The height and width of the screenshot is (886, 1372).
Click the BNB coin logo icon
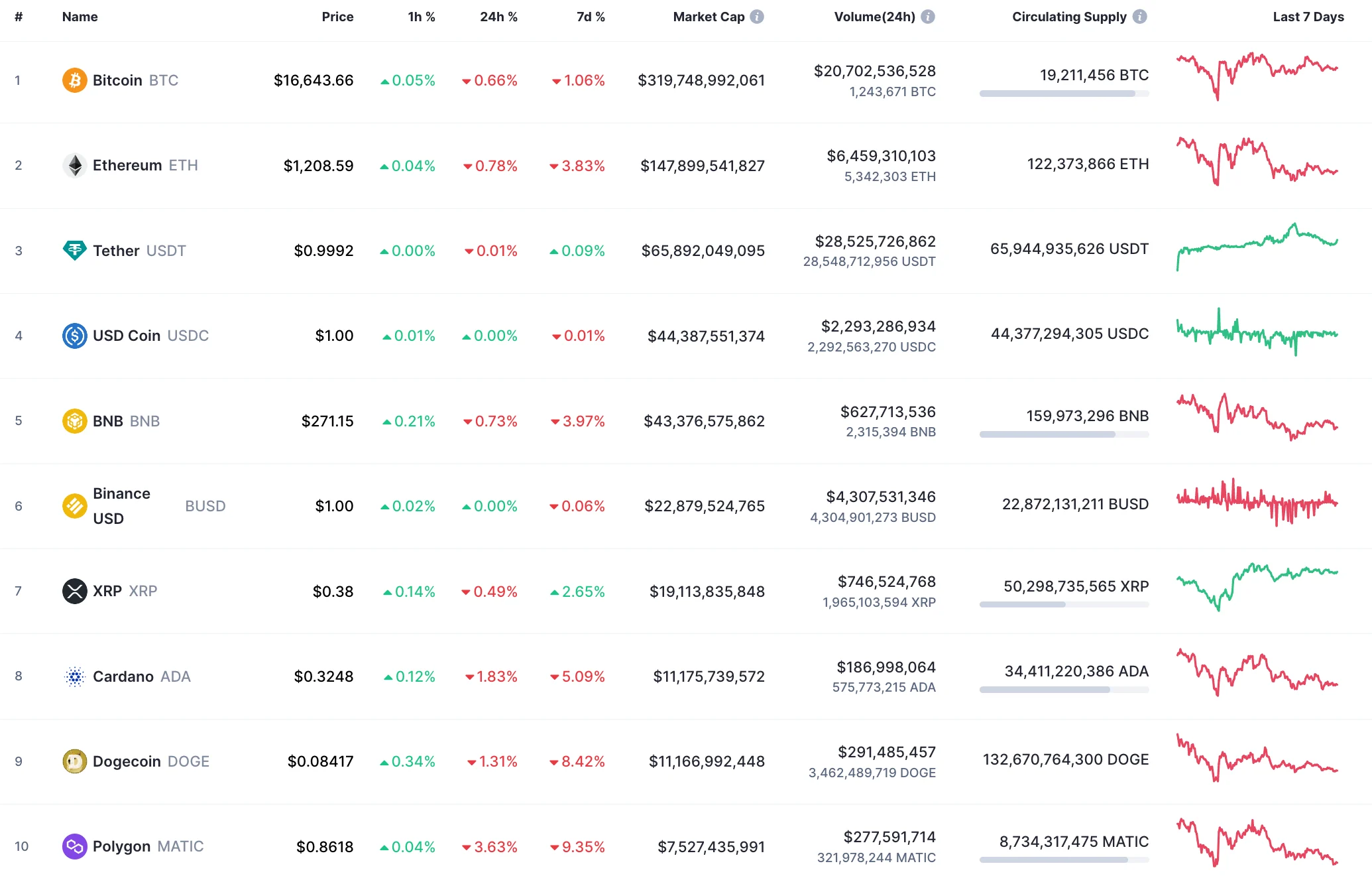tap(75, 420)
